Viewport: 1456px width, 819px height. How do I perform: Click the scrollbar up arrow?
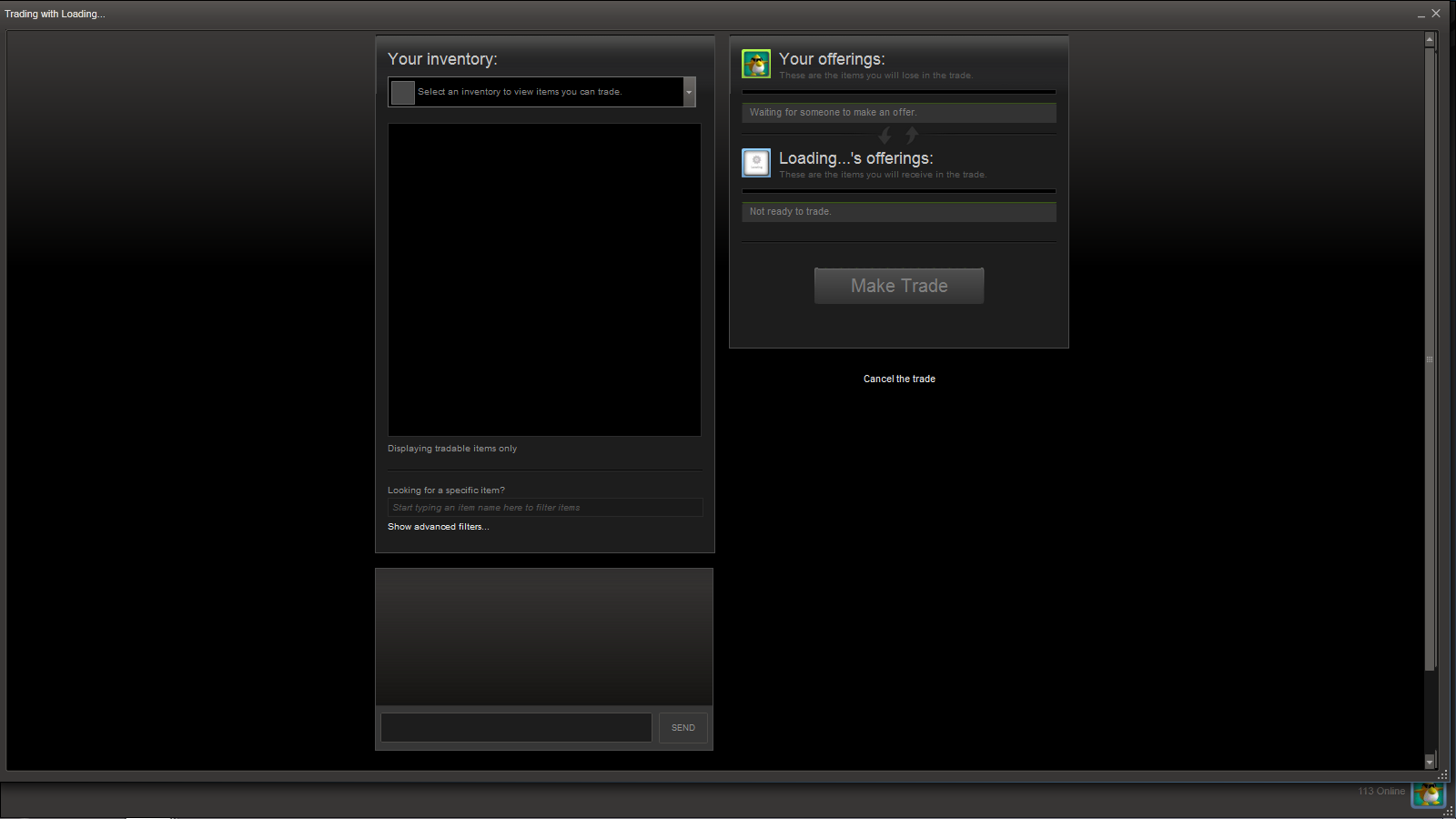pos(1430,39)
